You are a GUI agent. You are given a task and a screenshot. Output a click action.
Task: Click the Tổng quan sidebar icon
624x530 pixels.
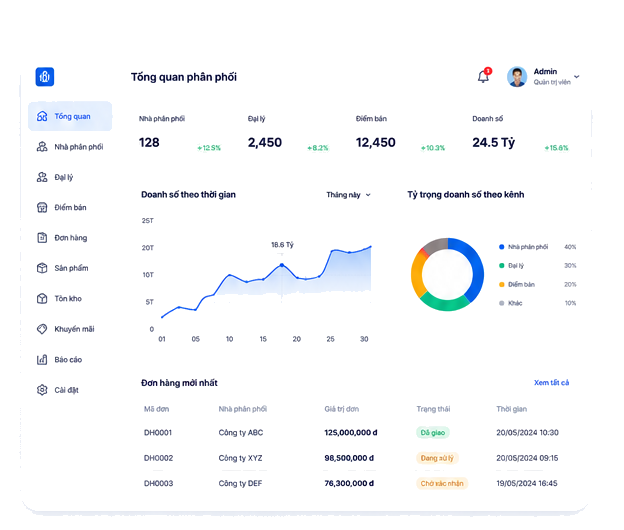(x=42, y=116)
